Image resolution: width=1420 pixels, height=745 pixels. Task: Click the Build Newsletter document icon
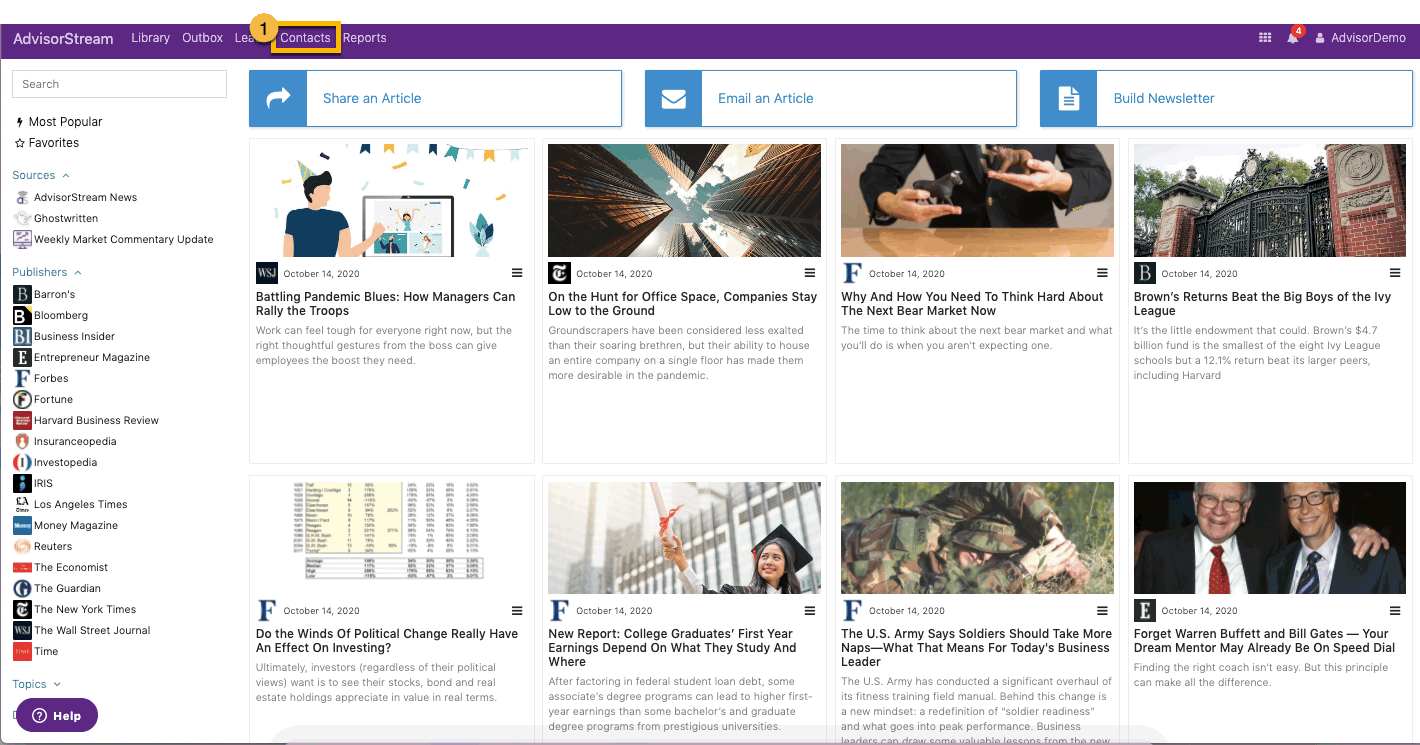1069,98
